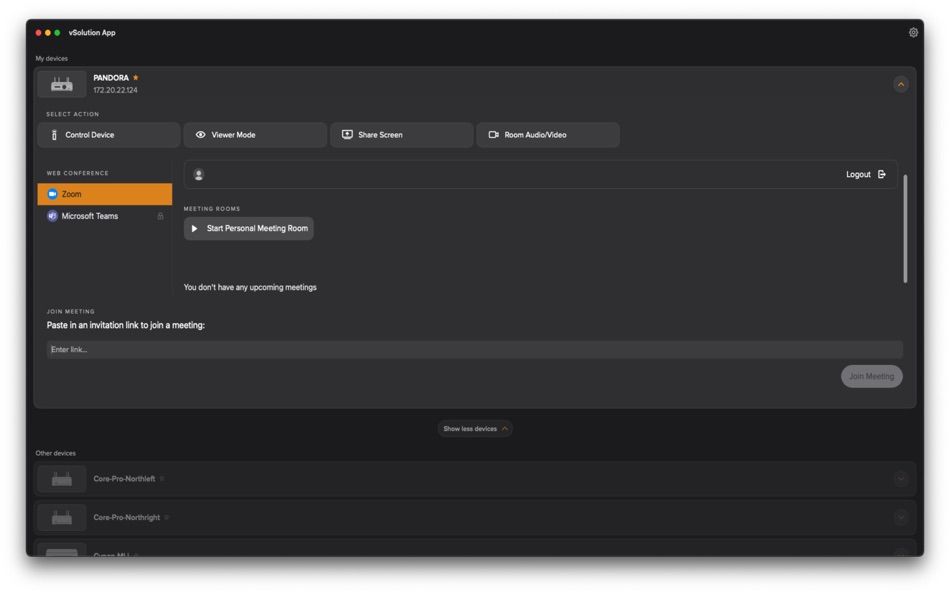The image size is (950, 594).
Task: Click the Join Meeting button
Action: [871, 376]
